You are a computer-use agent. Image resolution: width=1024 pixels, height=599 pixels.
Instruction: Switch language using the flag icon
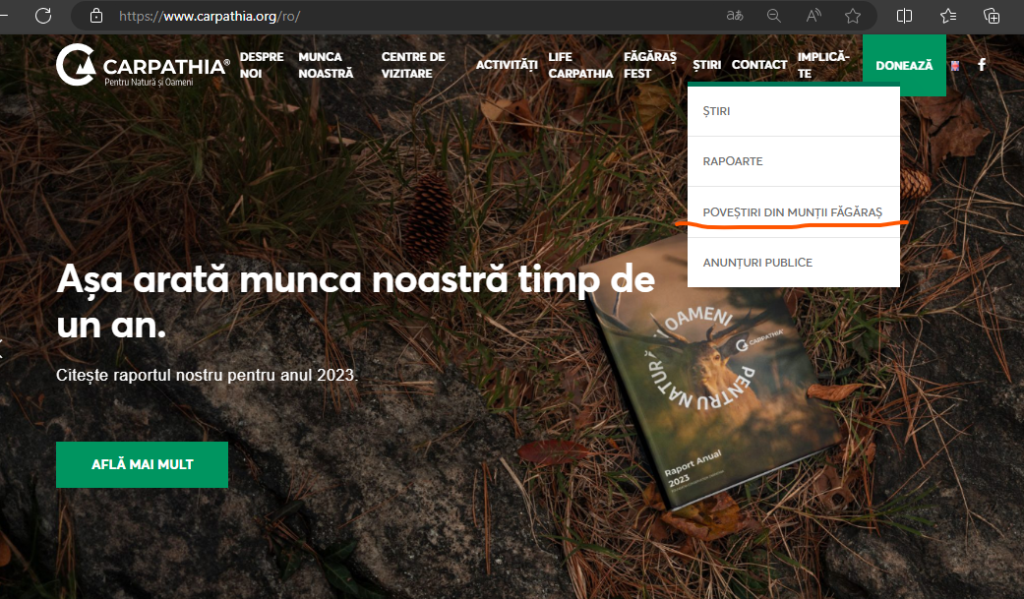[x=955, y=65]
